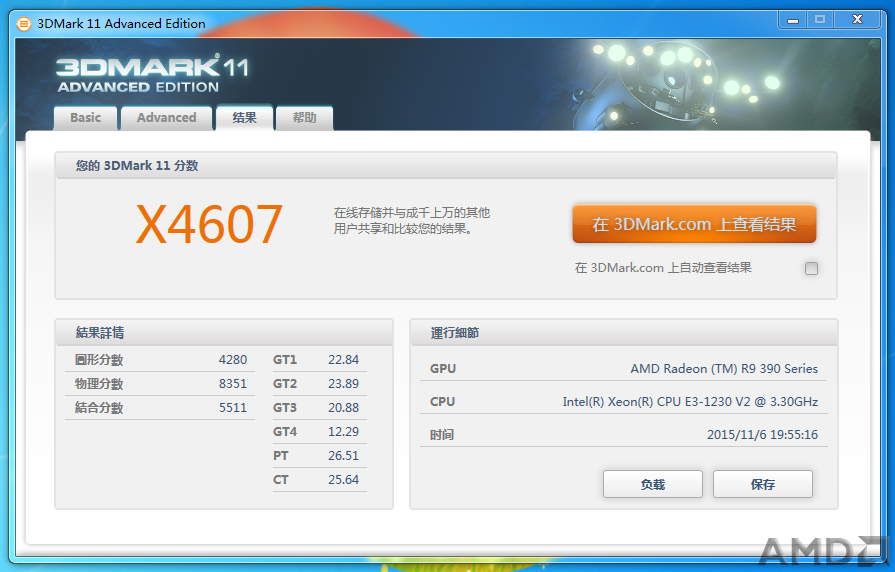Select the physics score value 8351

(233, 384)
